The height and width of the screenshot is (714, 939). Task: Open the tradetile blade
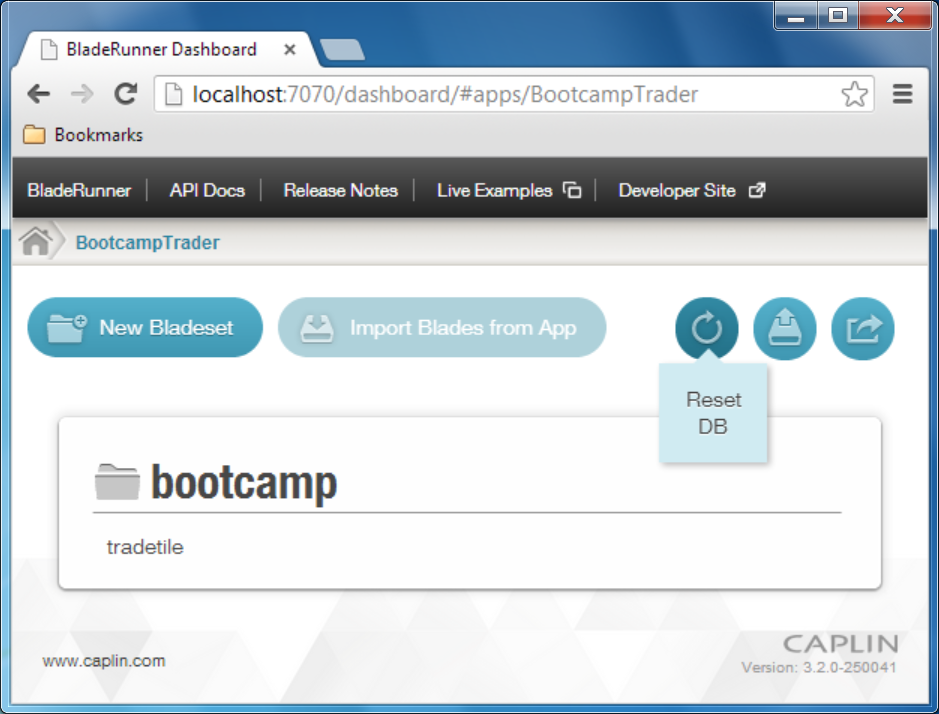145,547
